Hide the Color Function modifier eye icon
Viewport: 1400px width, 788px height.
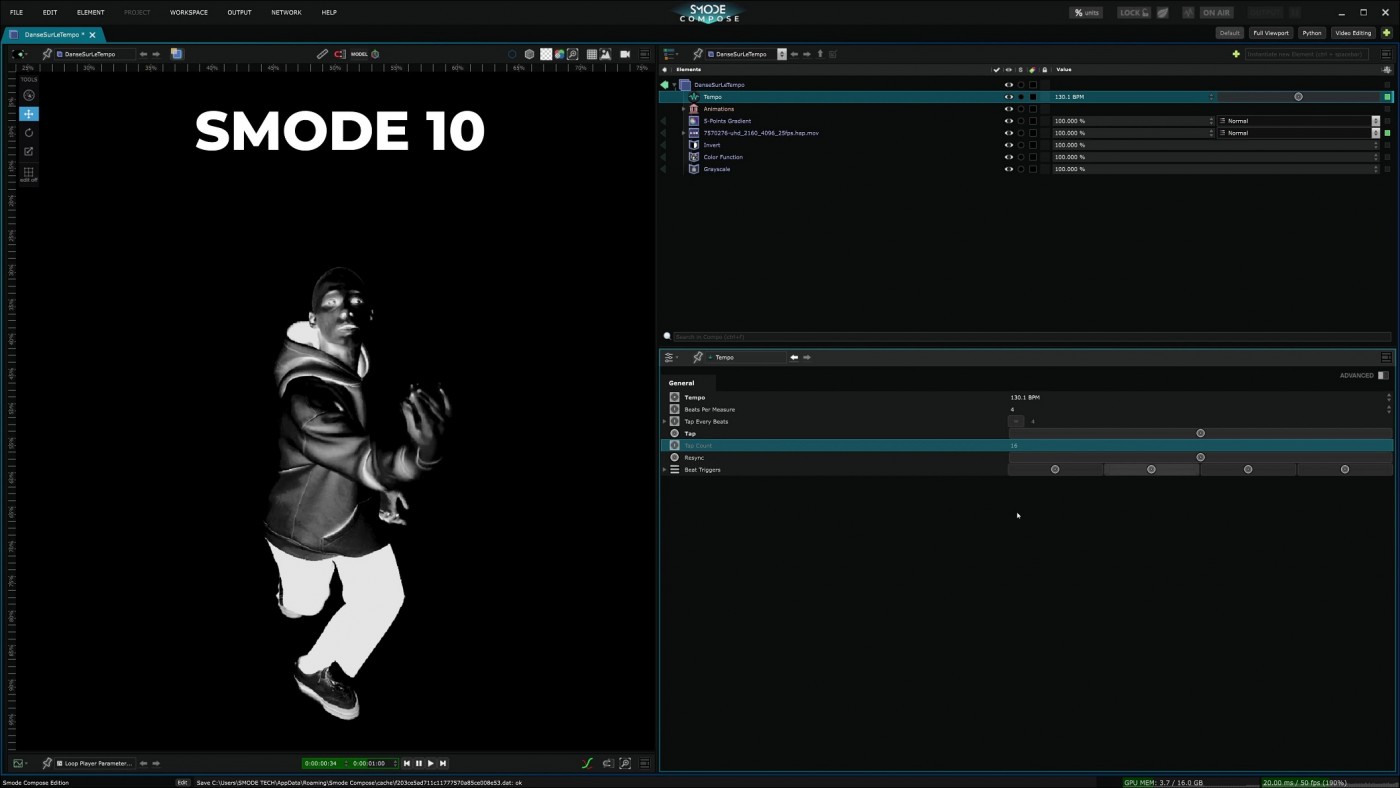coord(1008,157)
